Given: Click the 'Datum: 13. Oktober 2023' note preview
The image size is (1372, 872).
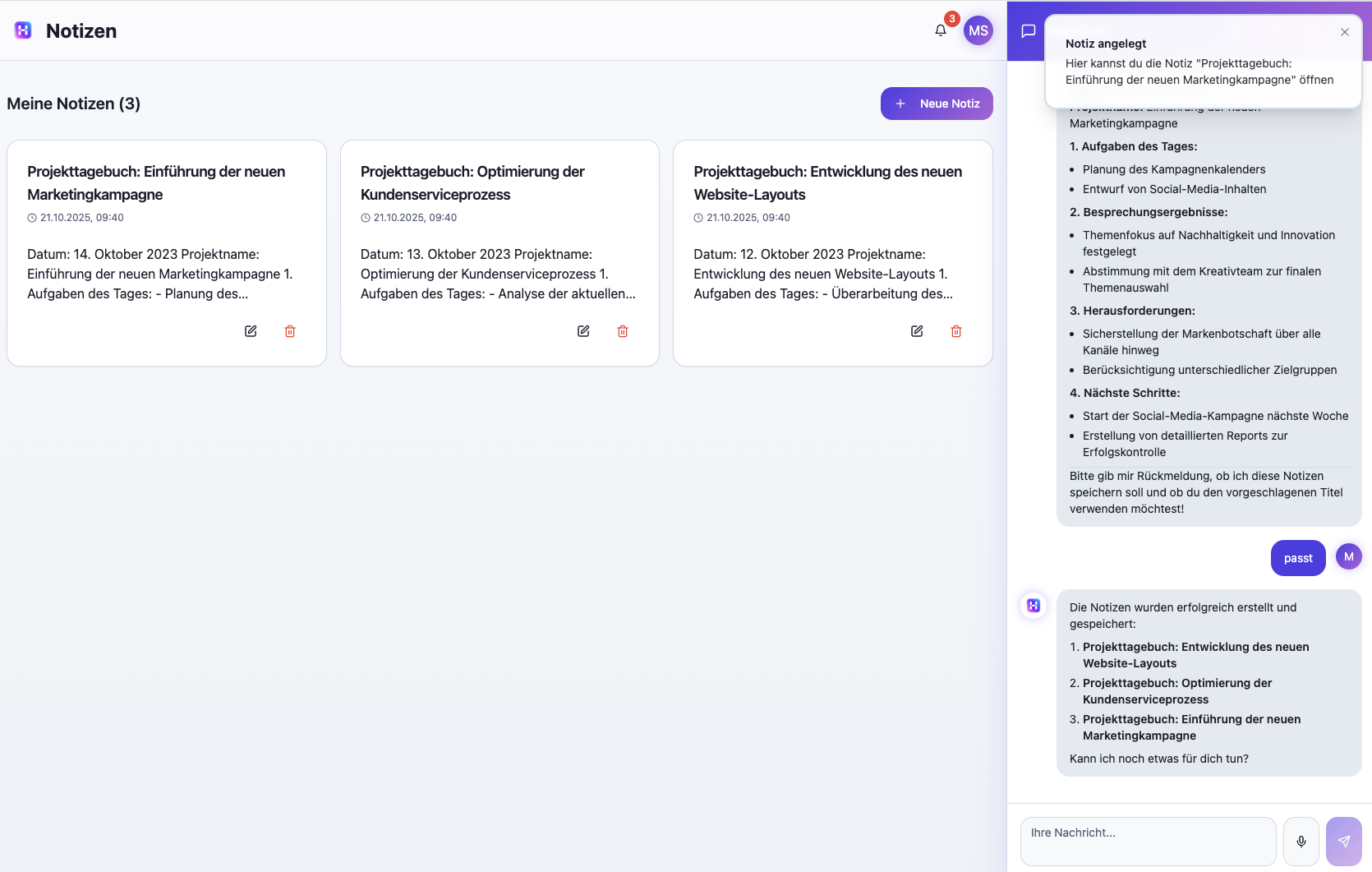Looking at the screenshot, I should pos(498,274).
